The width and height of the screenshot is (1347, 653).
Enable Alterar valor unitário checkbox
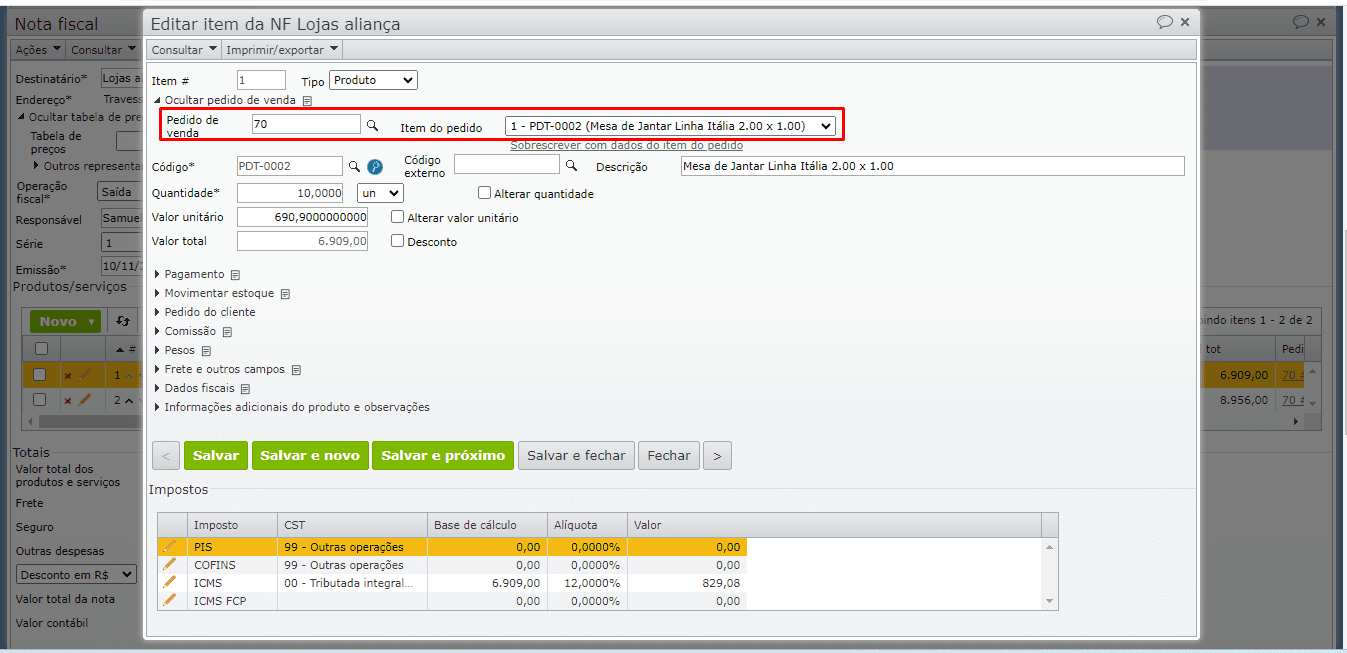pyautogui.click(x=398, y=217)
